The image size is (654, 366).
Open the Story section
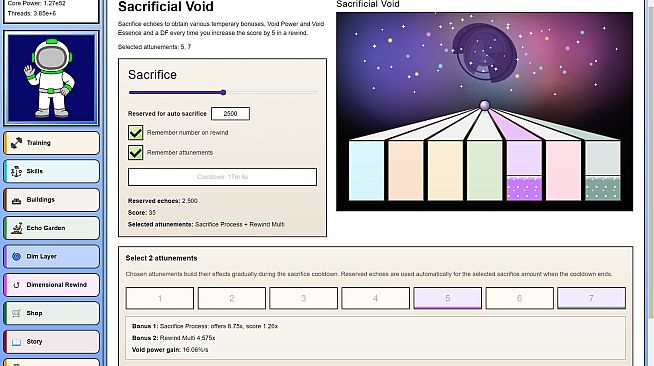(x=52, y=341)
